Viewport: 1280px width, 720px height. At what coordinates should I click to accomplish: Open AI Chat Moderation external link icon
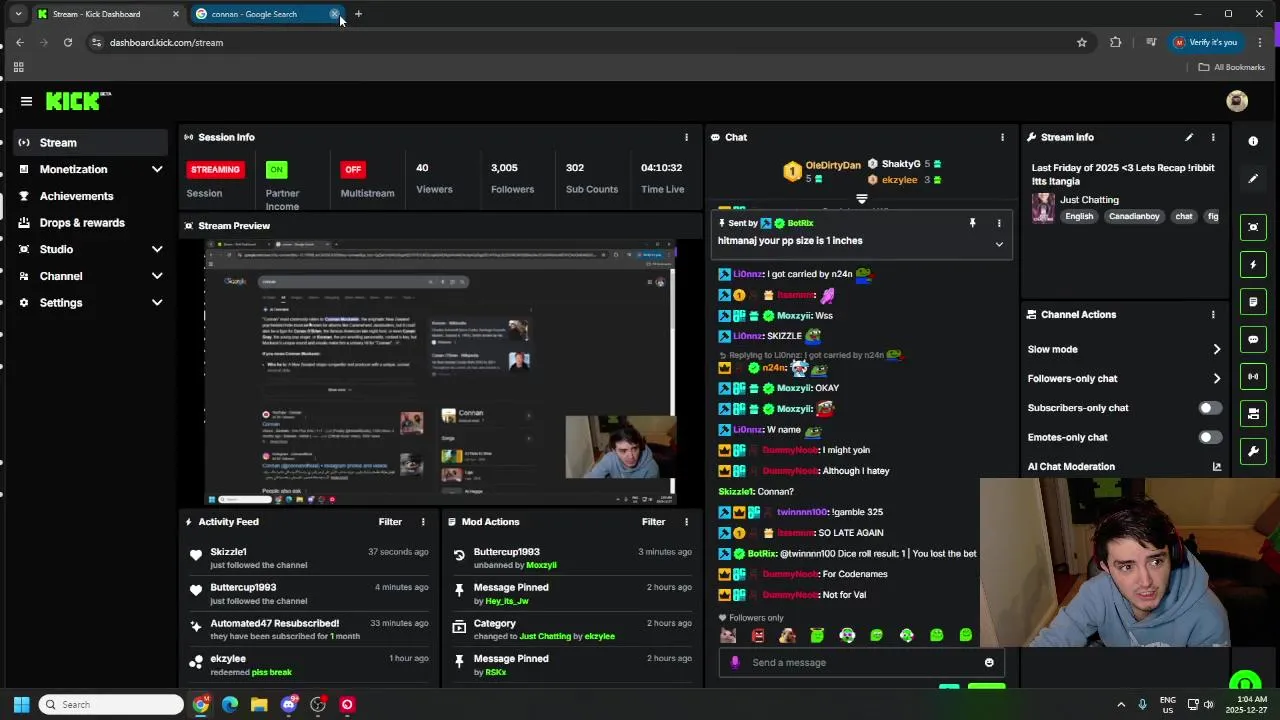[x=1216, y=467]
